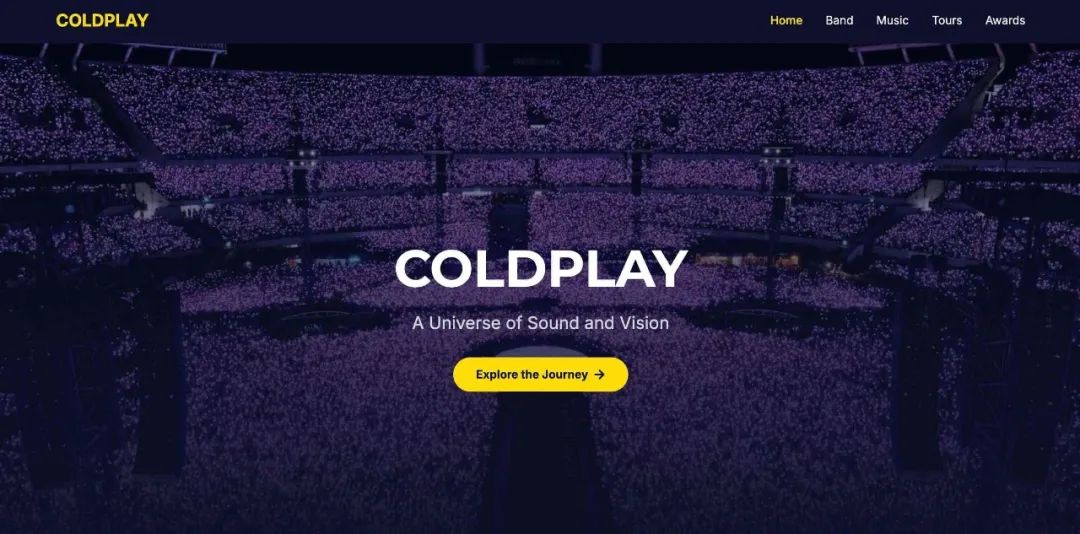Click the Explore the Journey button

[x=541, y=375]
